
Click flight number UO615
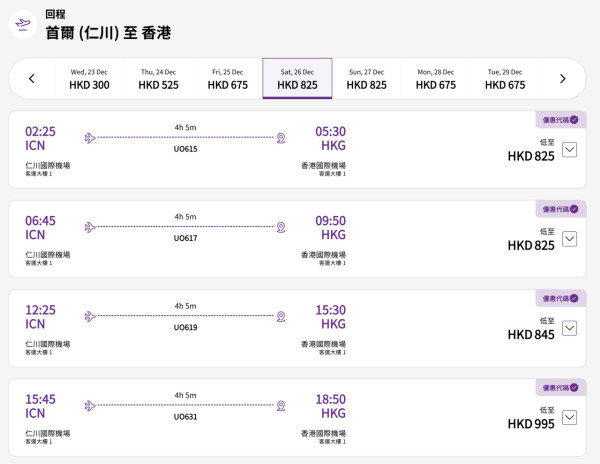(186, 149)
